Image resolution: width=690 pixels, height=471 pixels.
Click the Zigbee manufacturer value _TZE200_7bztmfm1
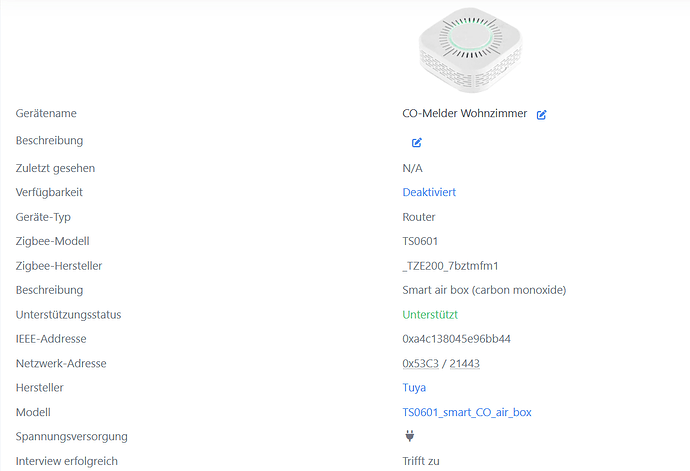450,266
